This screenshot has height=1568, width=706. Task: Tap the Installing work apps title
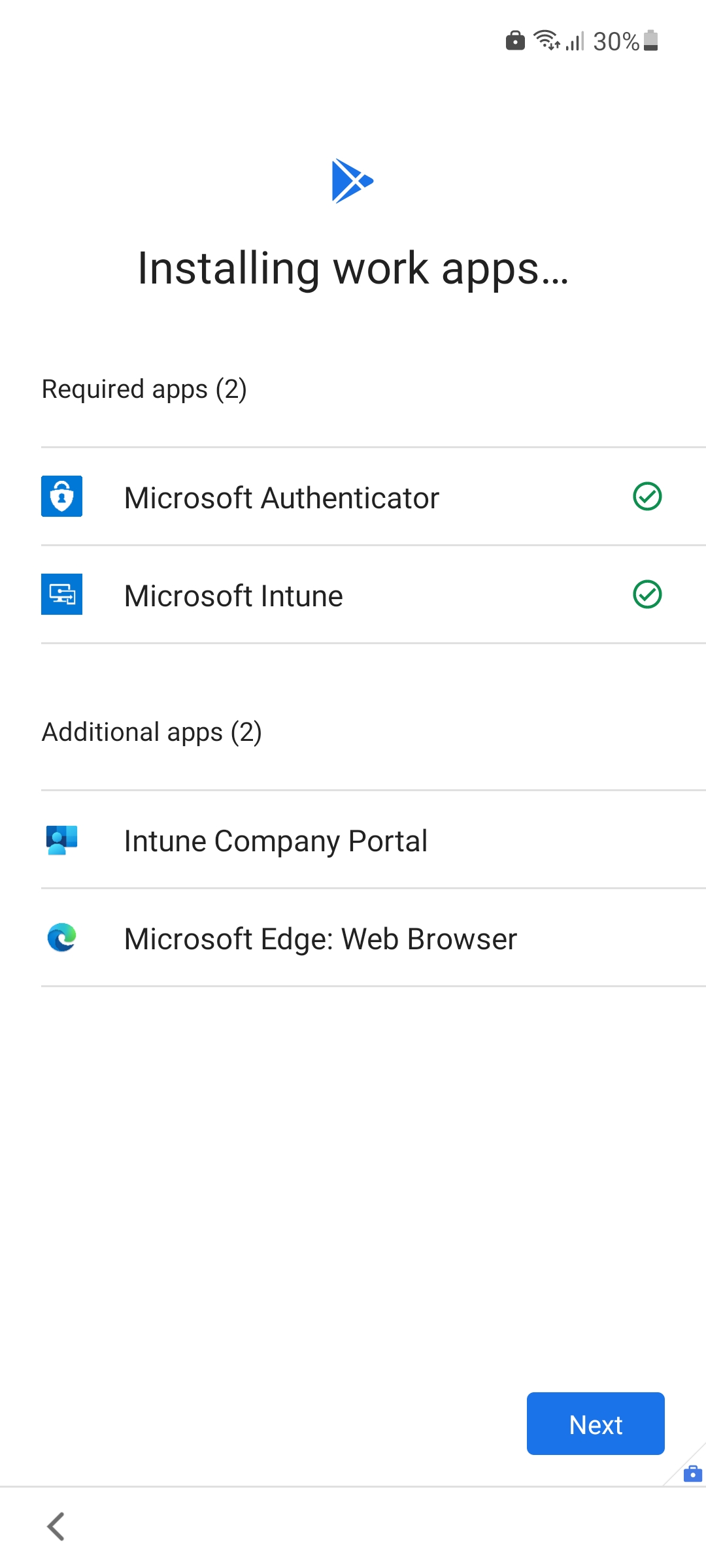tap(353, 269)
